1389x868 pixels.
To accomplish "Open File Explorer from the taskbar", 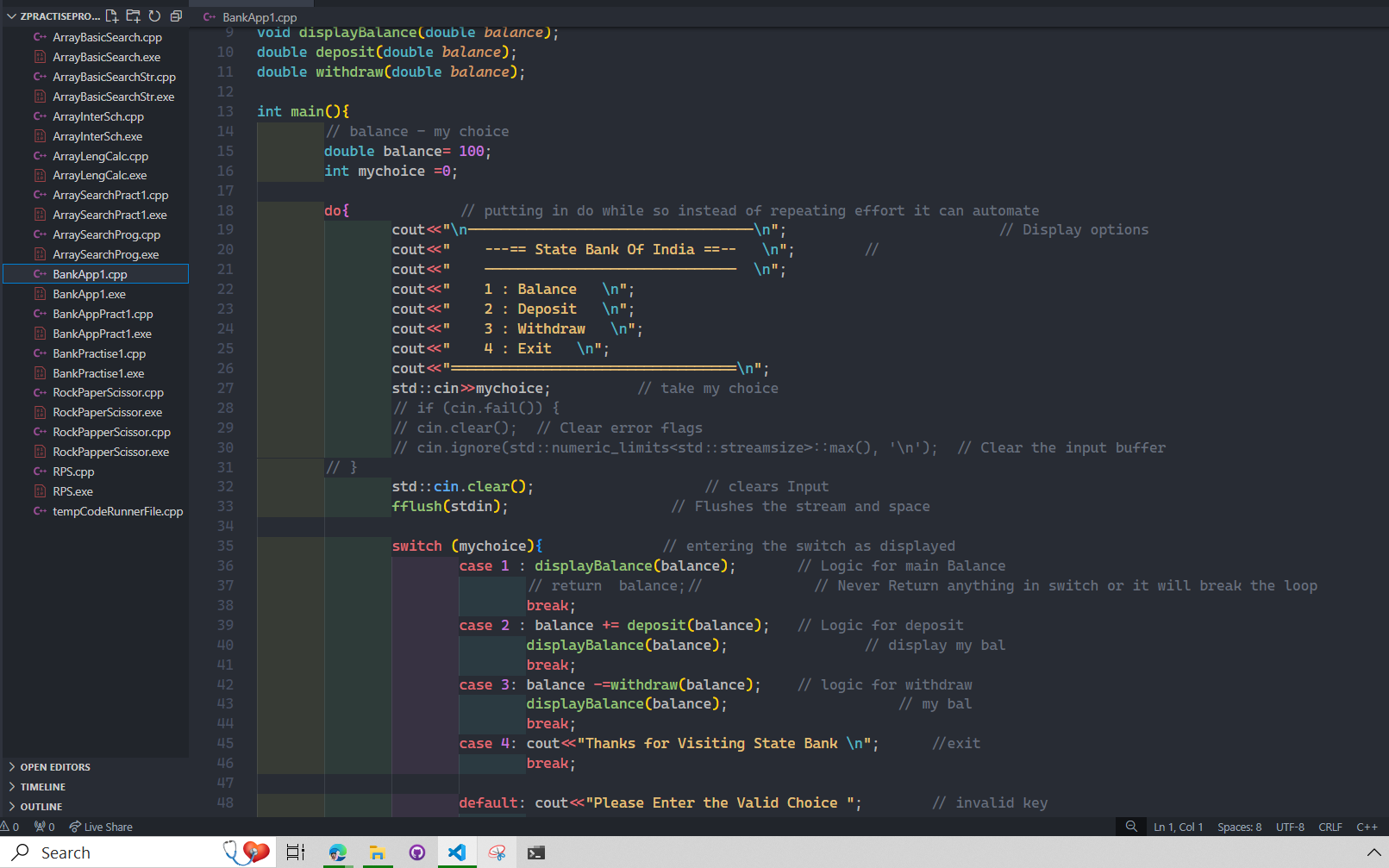I will tap(377, 852).
